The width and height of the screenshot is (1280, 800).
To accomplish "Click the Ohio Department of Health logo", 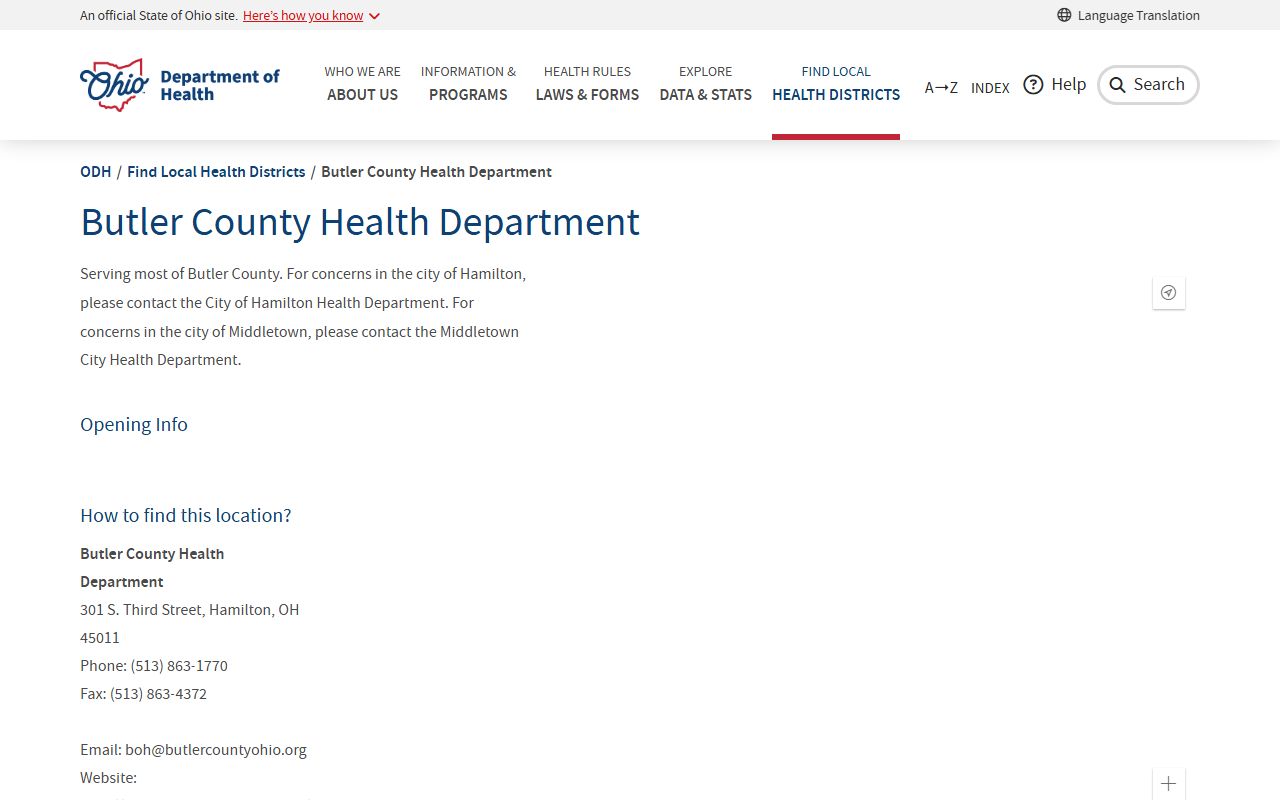I will pos(180,85).
